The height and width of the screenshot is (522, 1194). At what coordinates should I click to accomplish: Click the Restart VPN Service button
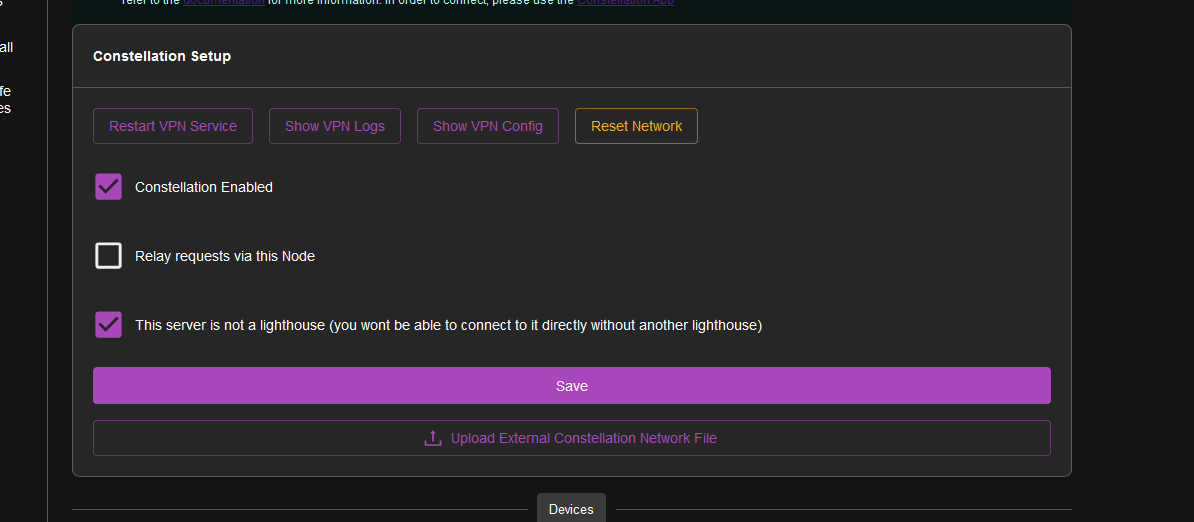(173, 126)
